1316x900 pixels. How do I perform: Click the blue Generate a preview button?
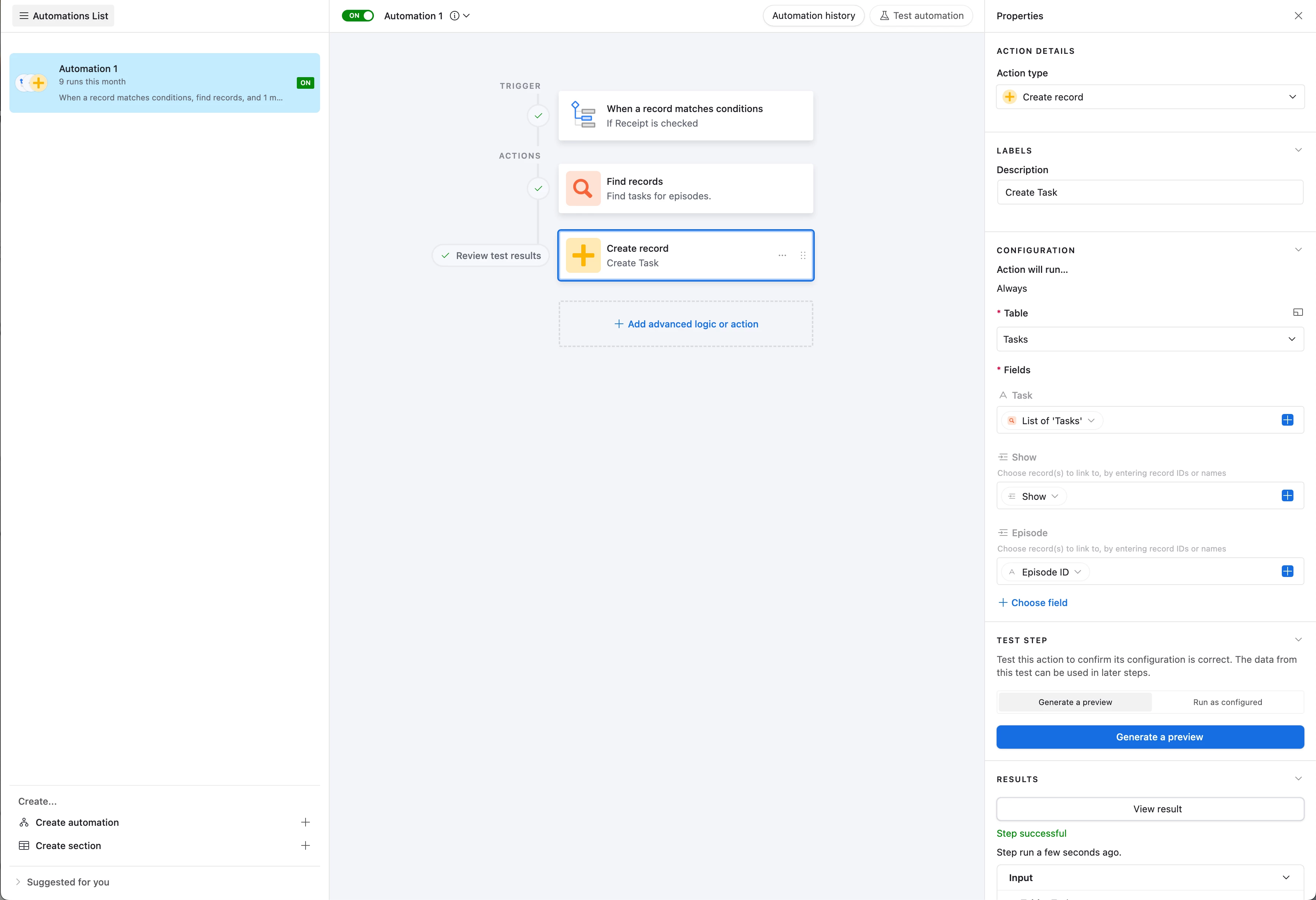pos(1149,737)
